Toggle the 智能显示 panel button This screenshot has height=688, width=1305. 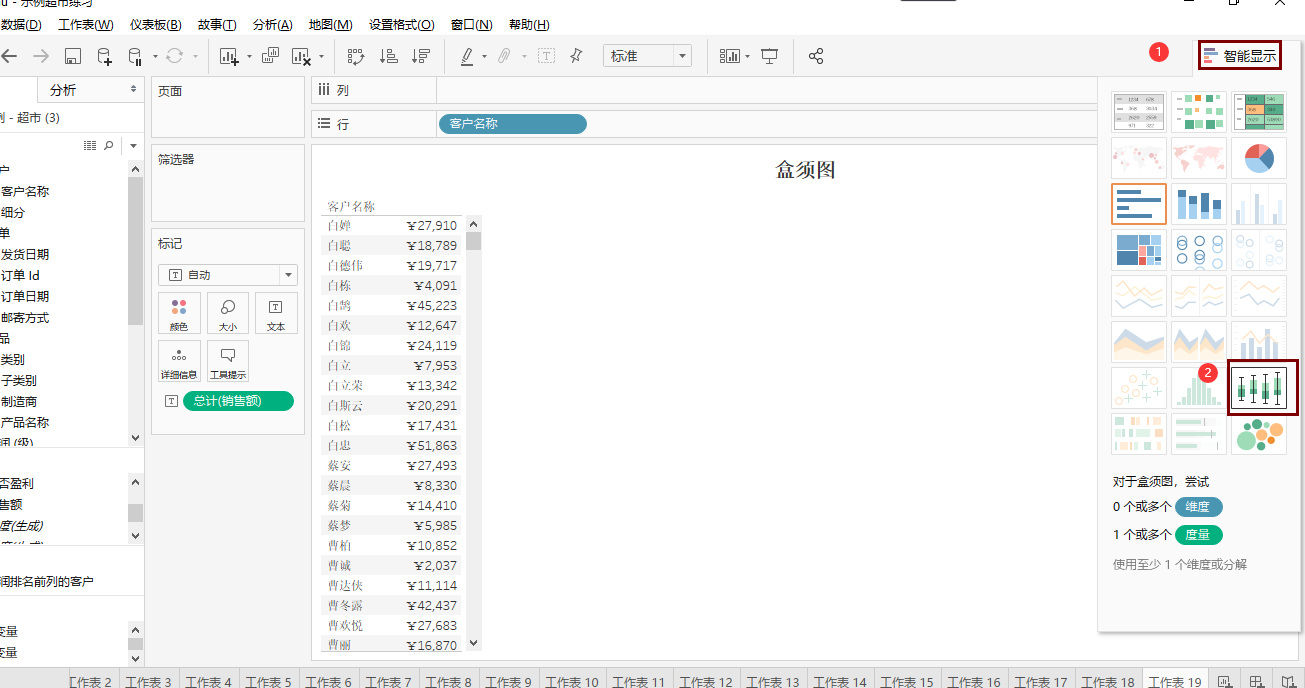(x=1239, y=55)
